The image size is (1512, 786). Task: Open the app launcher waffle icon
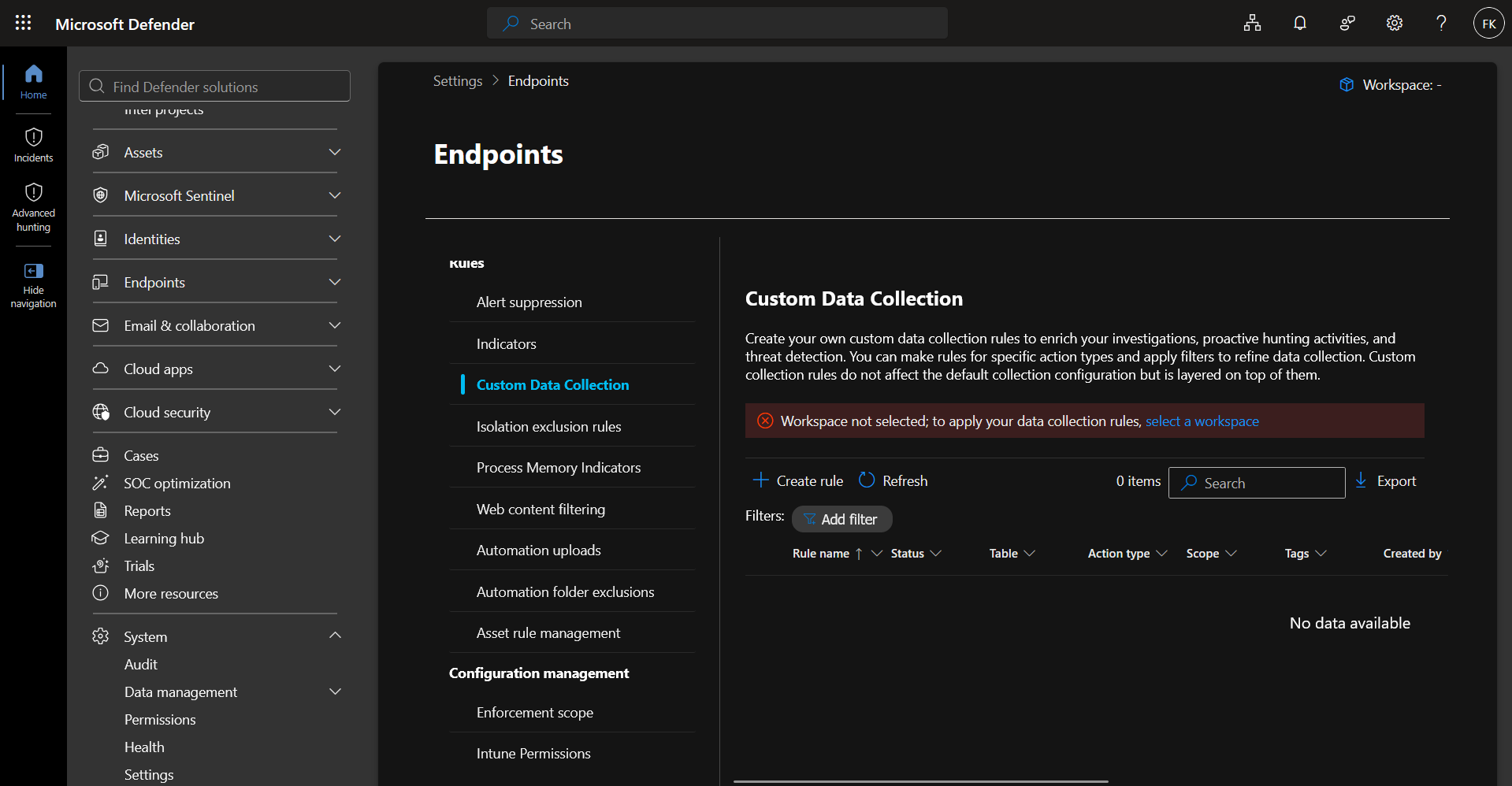click(x=24, y=23)
